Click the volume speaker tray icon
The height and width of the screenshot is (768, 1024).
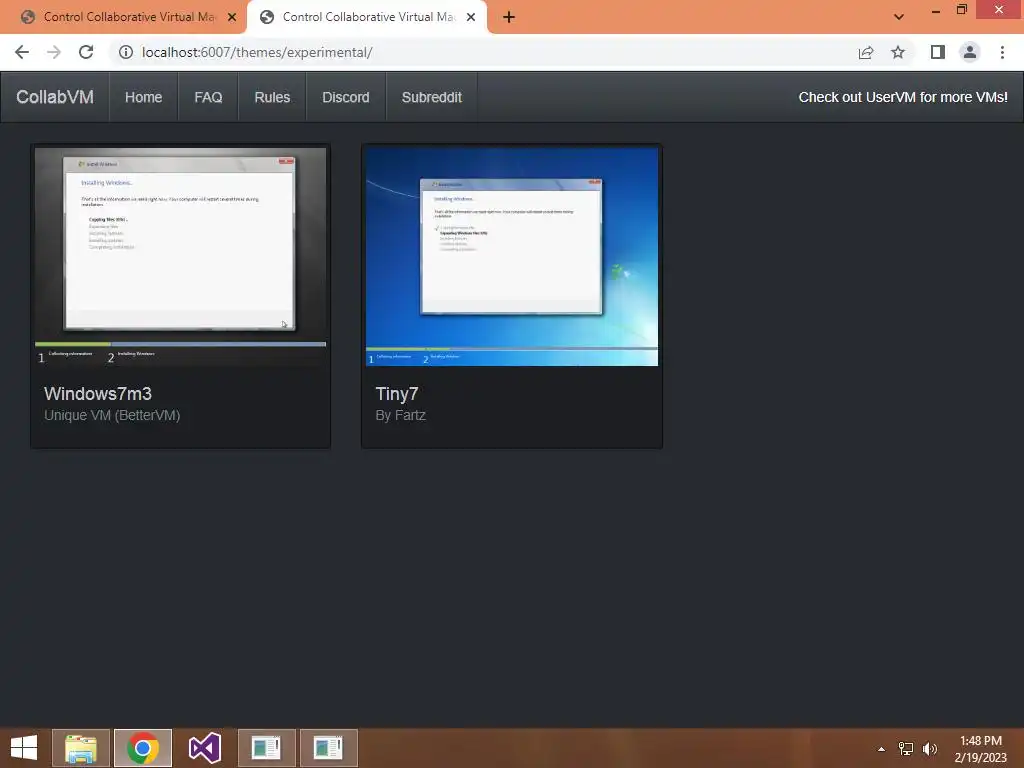tap(930, 749)
